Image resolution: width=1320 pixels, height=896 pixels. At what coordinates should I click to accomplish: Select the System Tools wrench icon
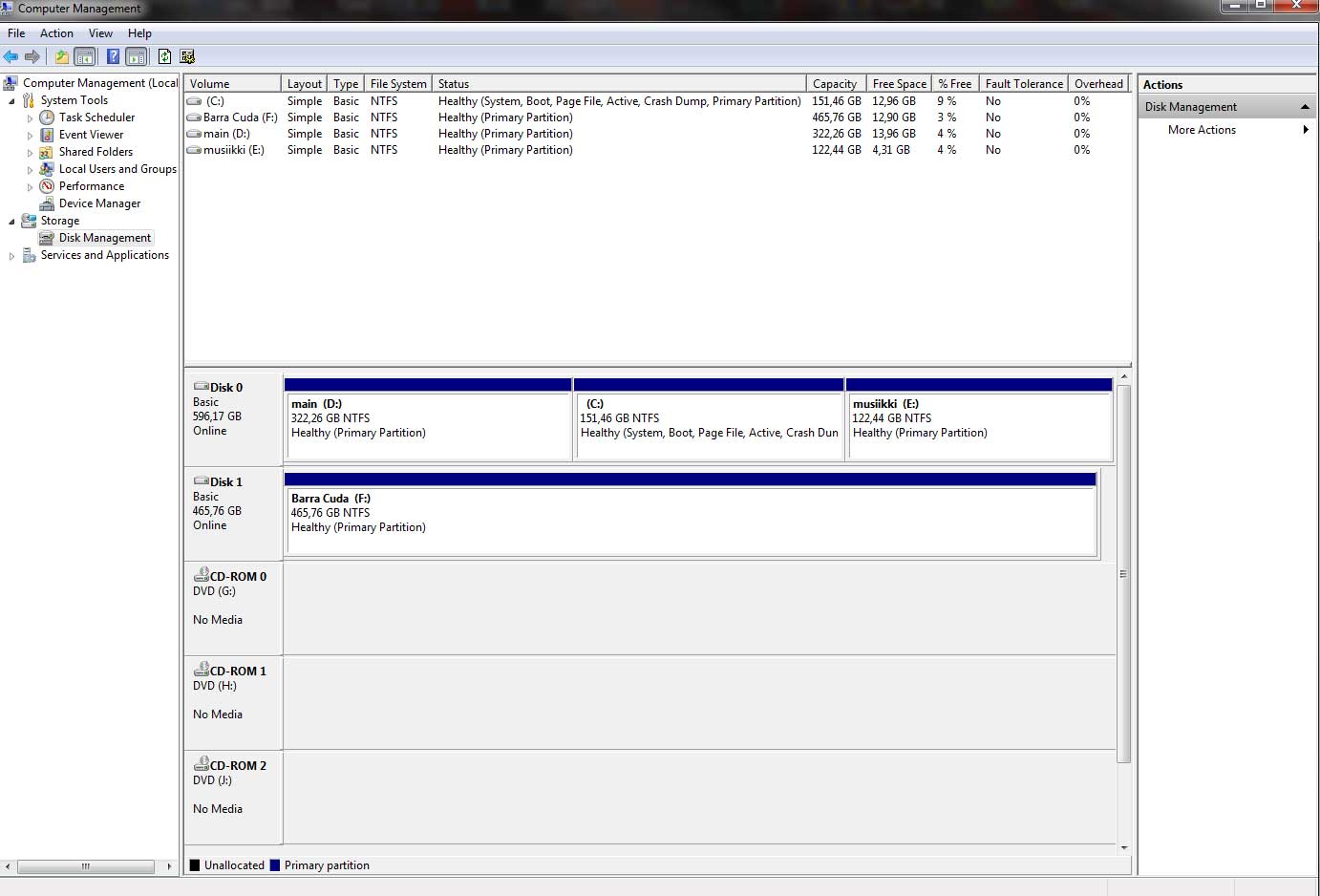pos(29,100)
